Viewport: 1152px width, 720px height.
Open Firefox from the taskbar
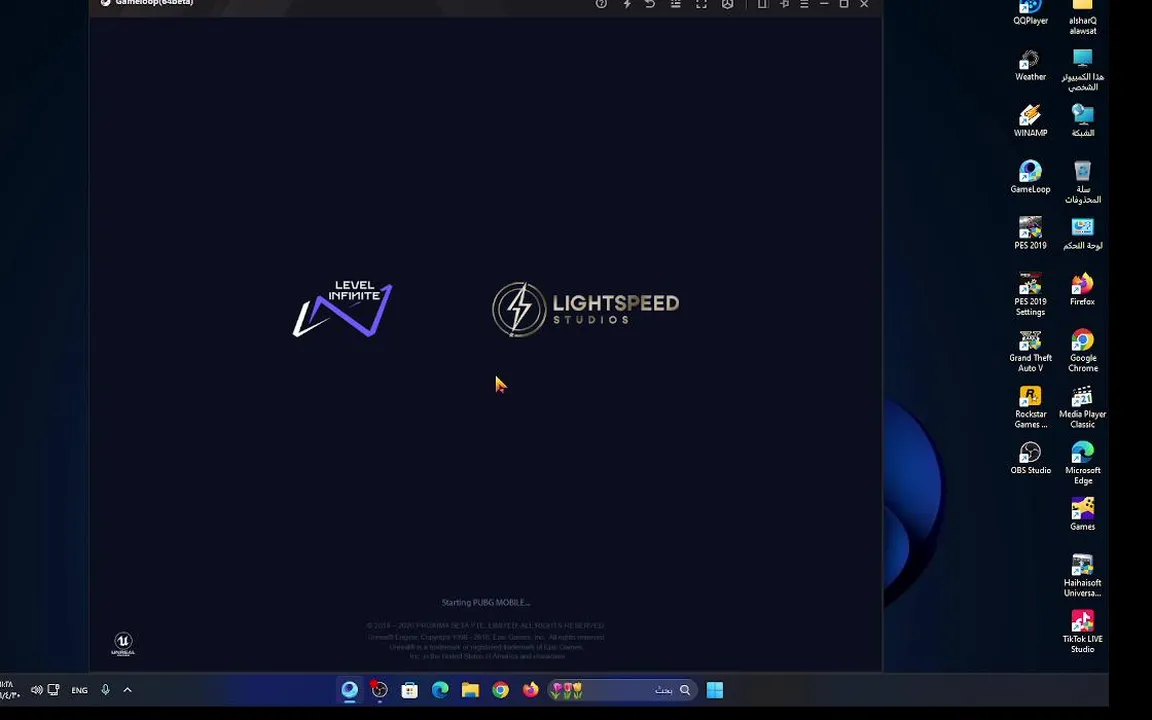point(530,690)
